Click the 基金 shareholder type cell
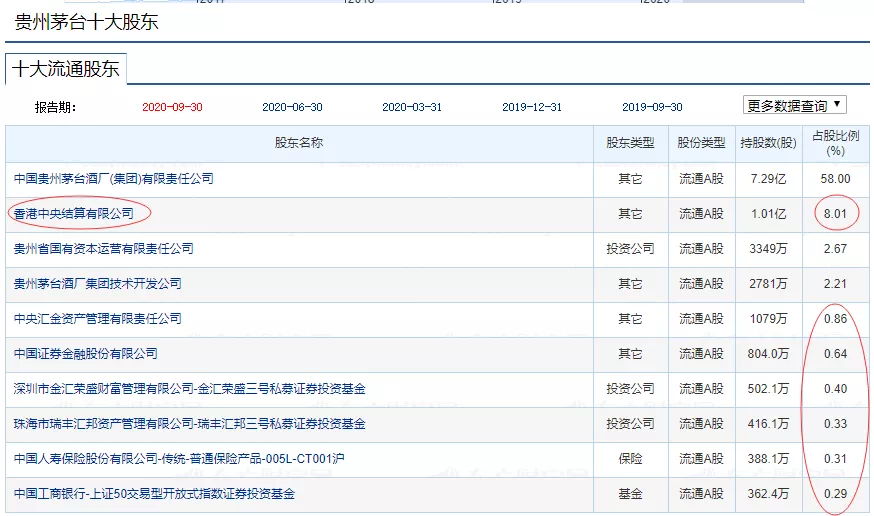Screen dimensions: 874x516 tap(630, 494)
